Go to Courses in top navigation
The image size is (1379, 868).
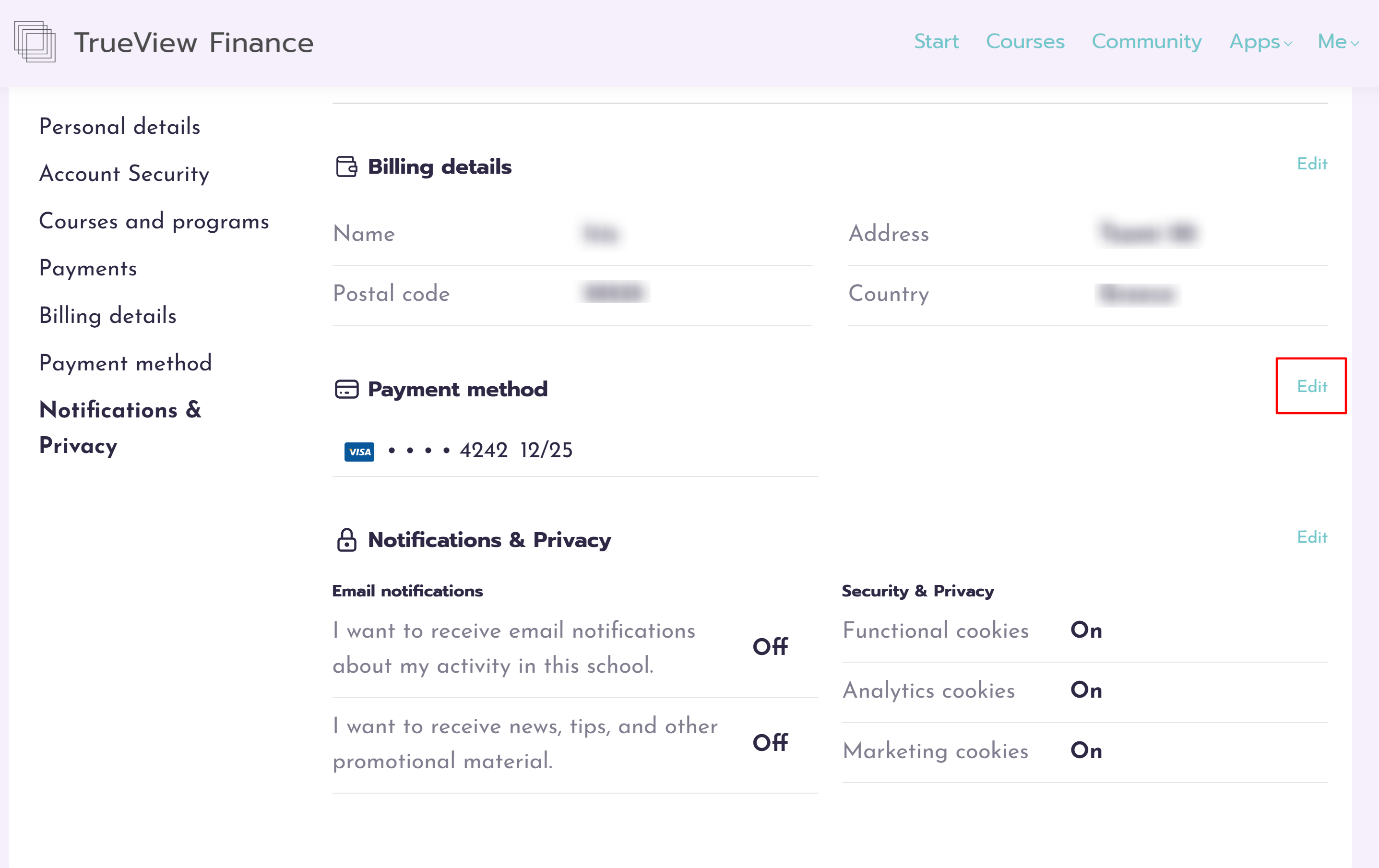coord(1025,42)
